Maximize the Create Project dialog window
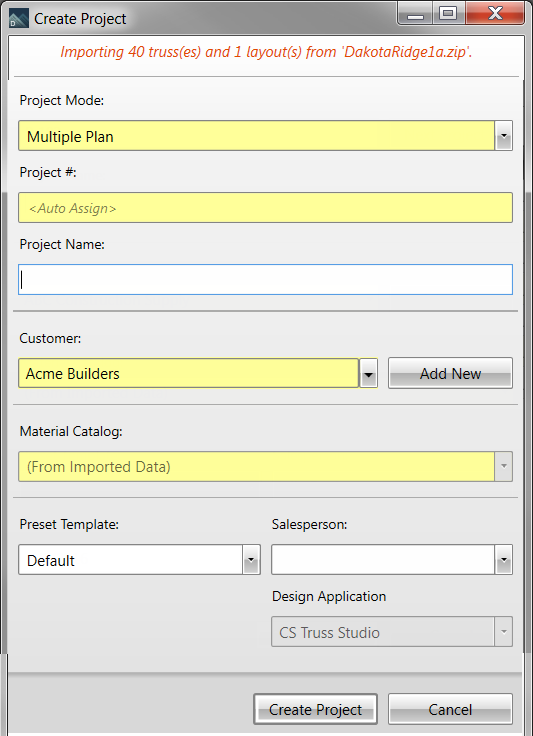 coord(449,14)
